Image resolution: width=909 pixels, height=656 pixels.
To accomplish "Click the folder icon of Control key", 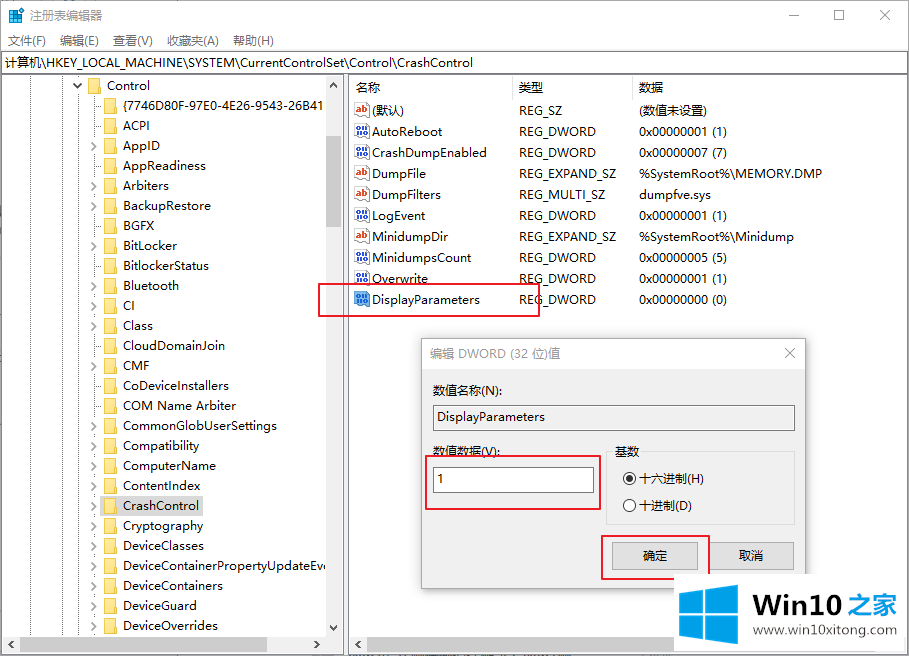I will (x=94, y=86).
